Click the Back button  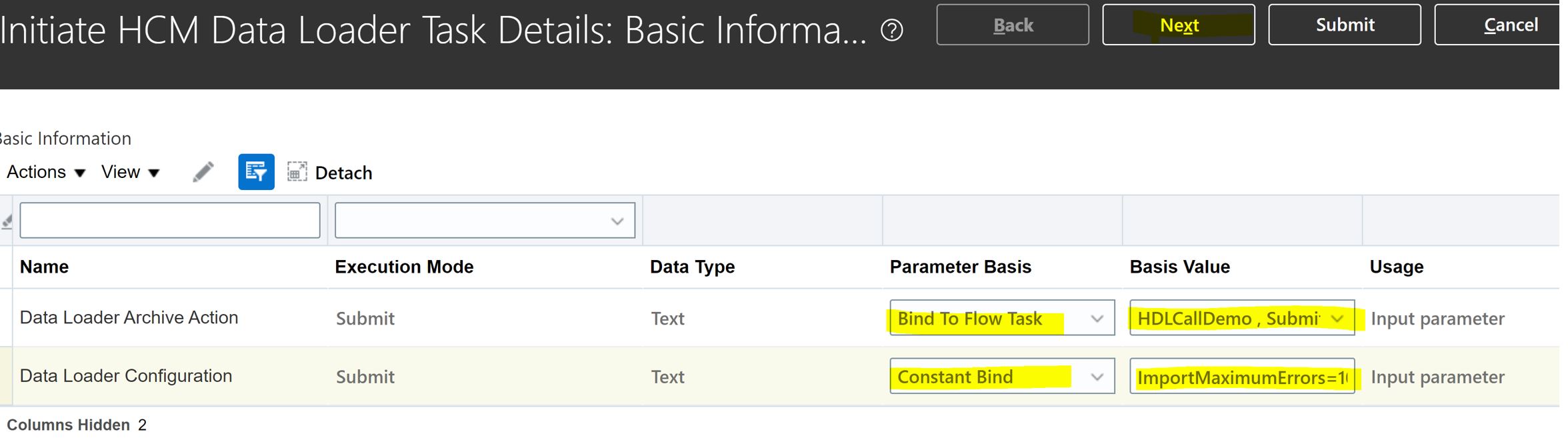point(1012,25)
